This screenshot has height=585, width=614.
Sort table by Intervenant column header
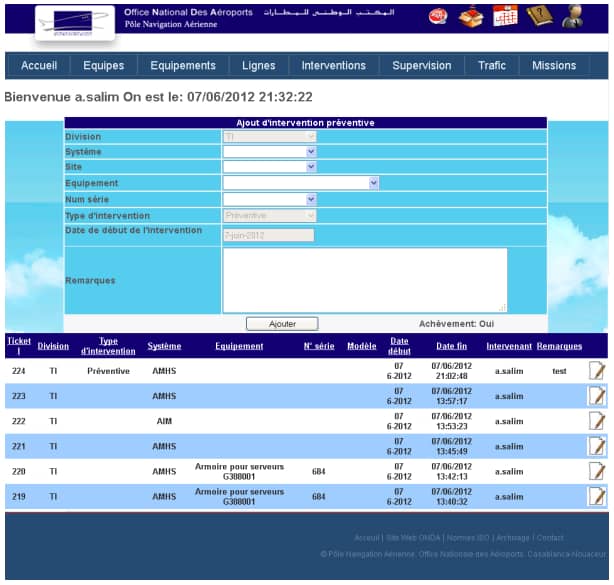click(x=509, y=346)
